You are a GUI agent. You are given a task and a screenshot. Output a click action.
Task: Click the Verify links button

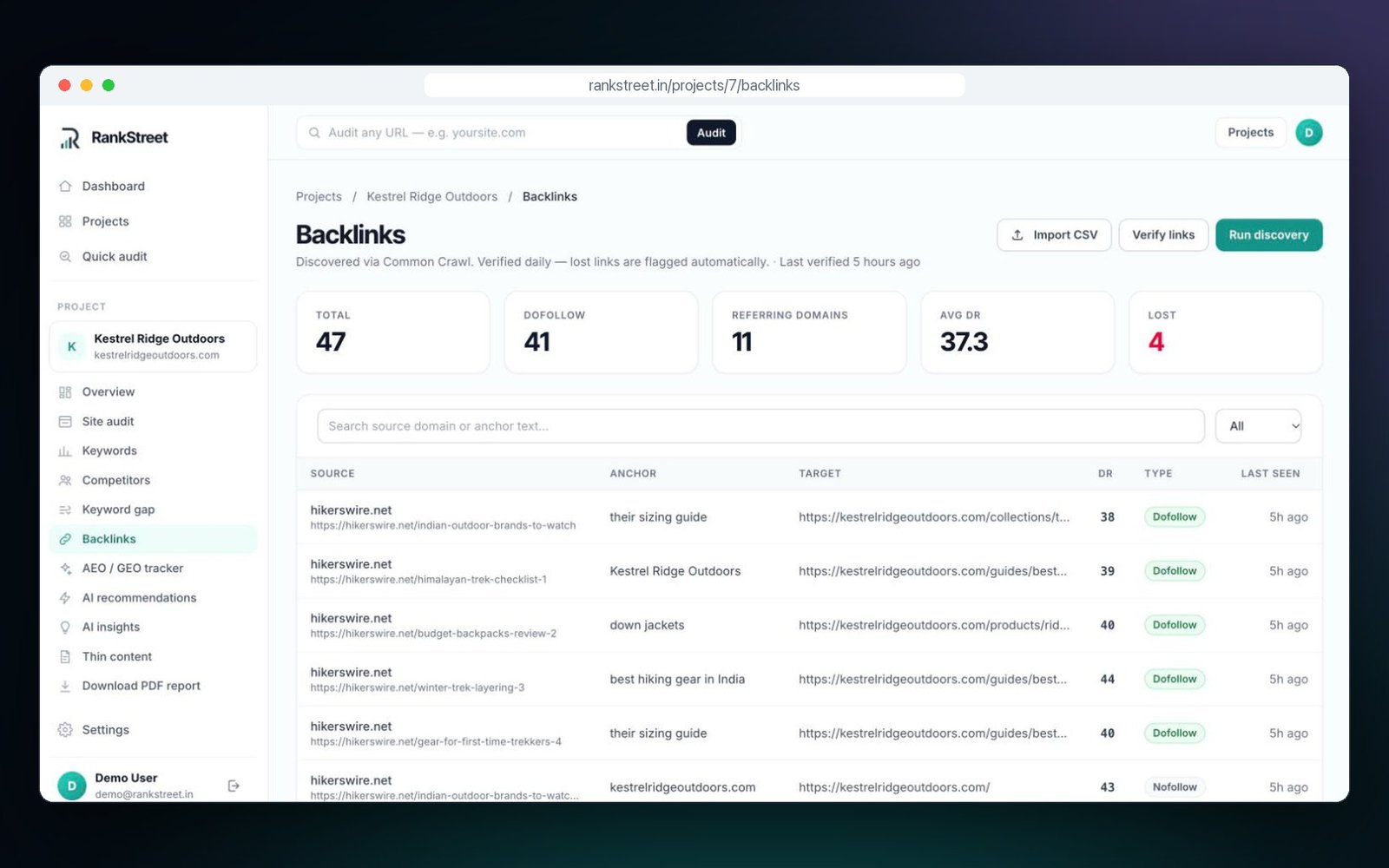[x=1163, y=235]
